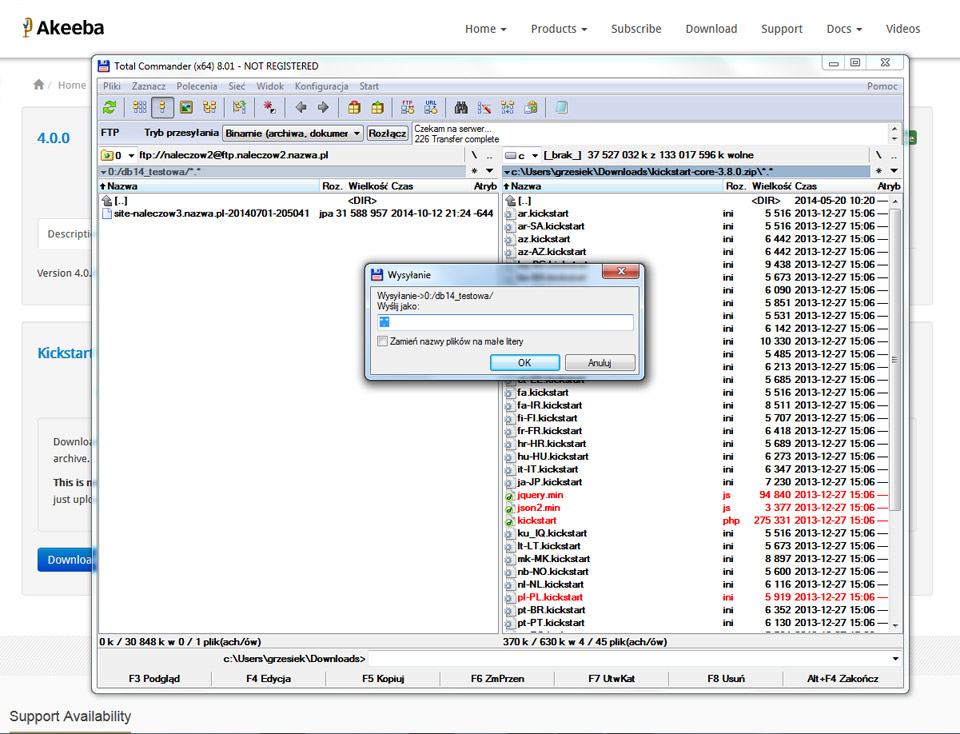Click the F5 Kopiuj button
The width and height of the screenshot is (960, 734).
point(383,678)
